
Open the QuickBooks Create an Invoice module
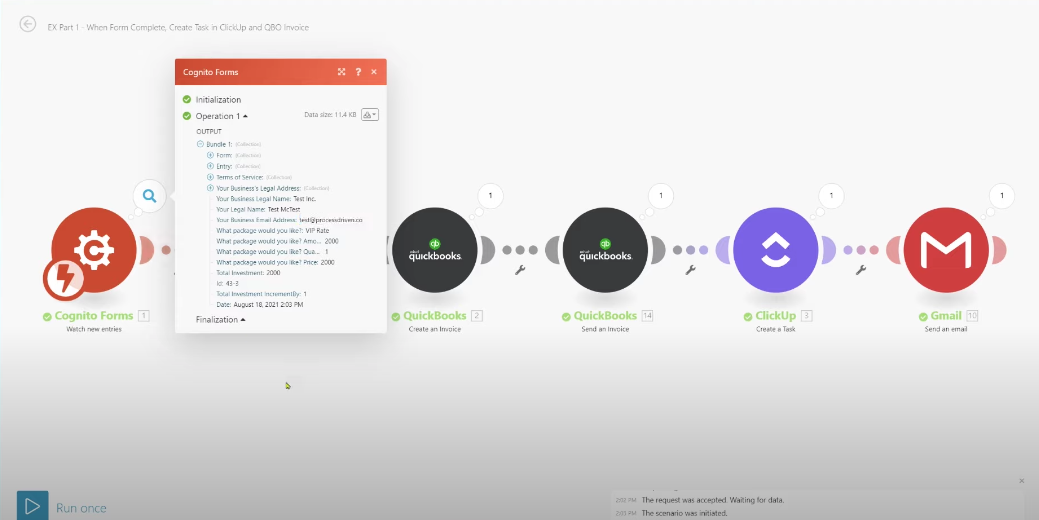point(435,250)
